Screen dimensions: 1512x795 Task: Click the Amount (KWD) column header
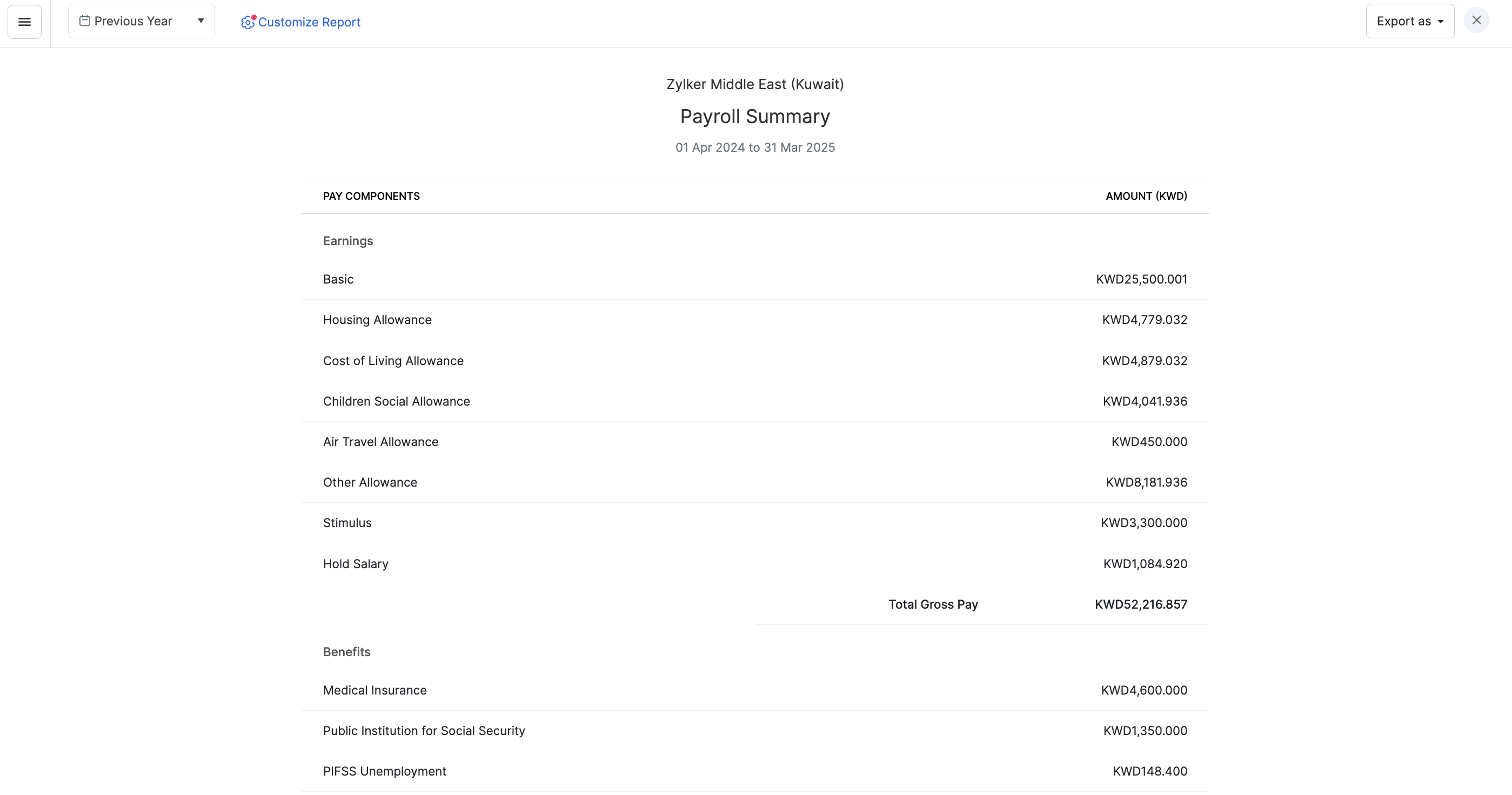click(1146, 196)
